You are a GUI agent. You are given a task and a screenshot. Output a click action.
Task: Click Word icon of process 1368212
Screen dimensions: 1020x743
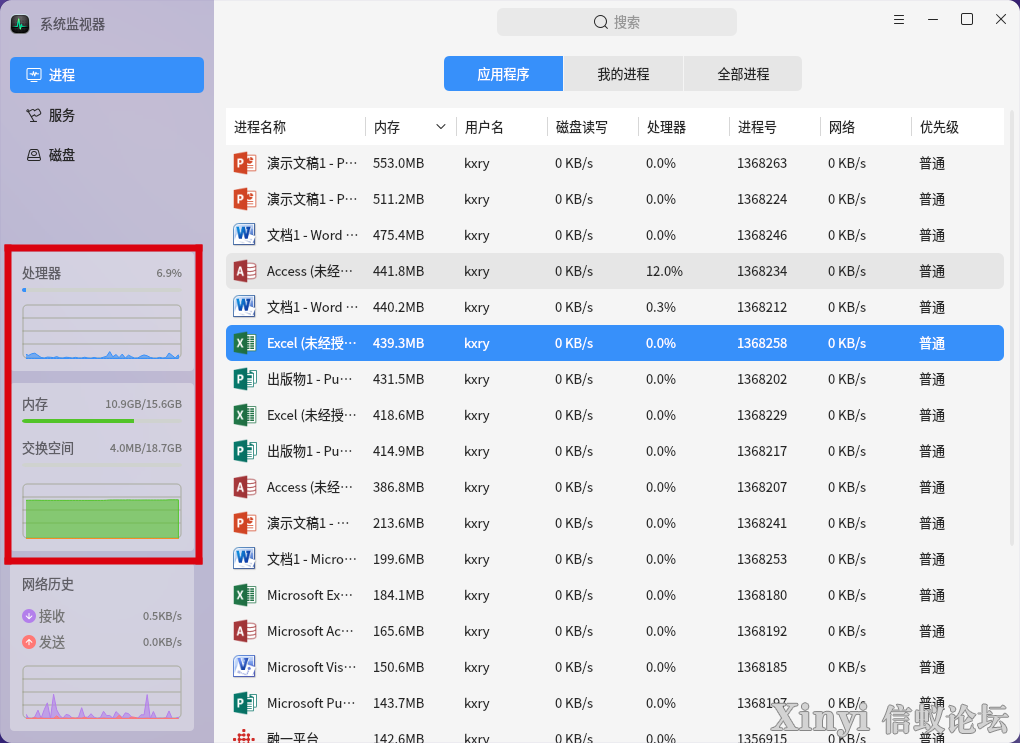(x=245, y=307)
